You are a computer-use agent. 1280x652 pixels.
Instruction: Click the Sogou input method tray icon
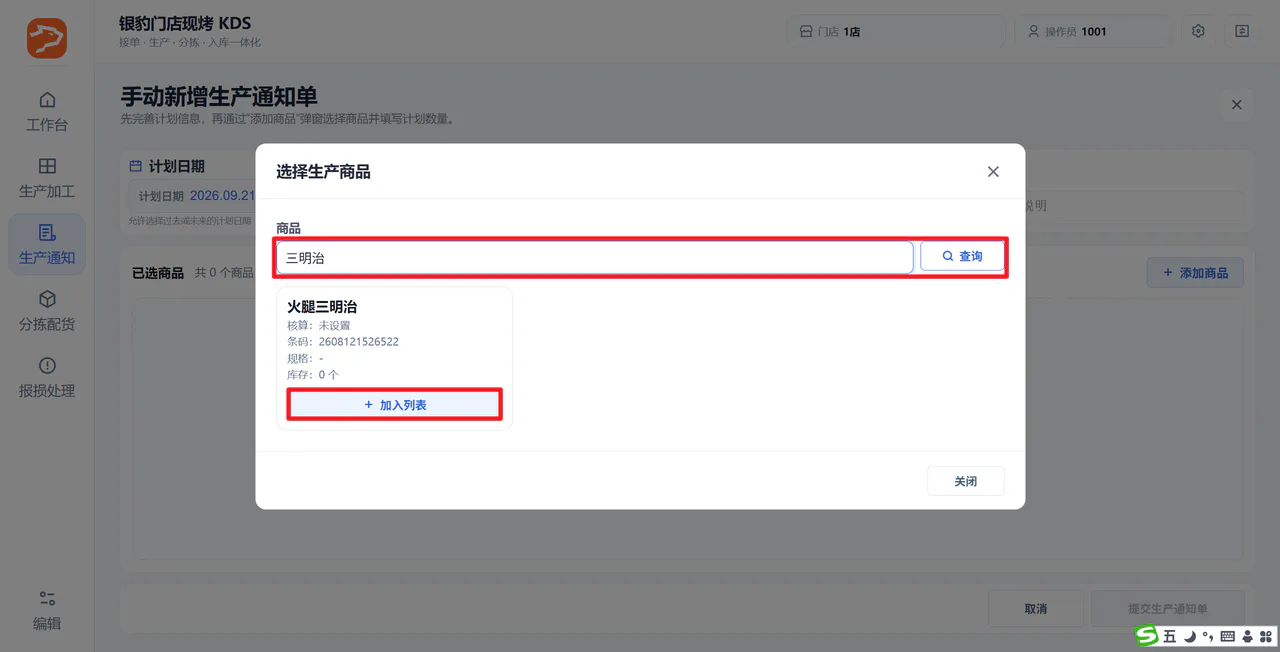click(x=1147, y=636)
